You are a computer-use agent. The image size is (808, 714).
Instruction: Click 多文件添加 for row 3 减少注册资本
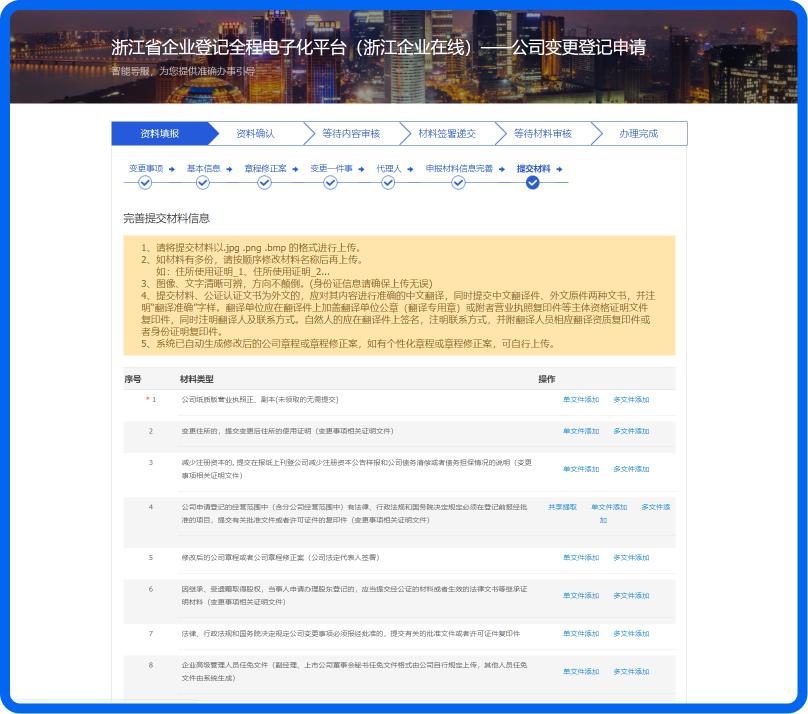pos(631,469)
